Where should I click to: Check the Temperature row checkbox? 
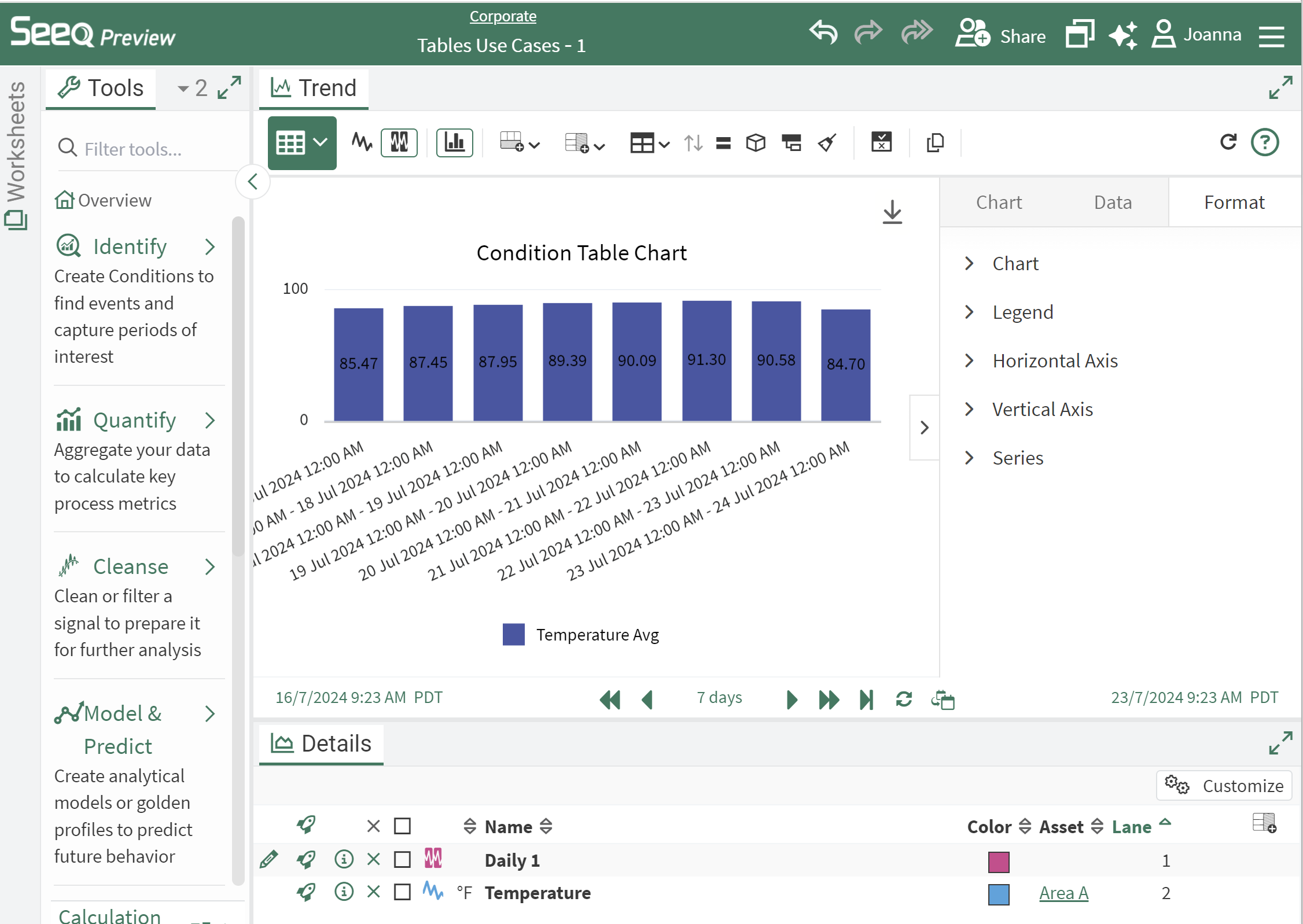click(x=402, y=892)
